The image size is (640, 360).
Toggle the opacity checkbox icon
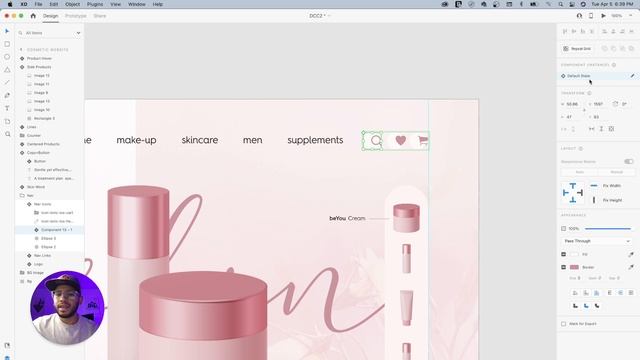point(563,229)
